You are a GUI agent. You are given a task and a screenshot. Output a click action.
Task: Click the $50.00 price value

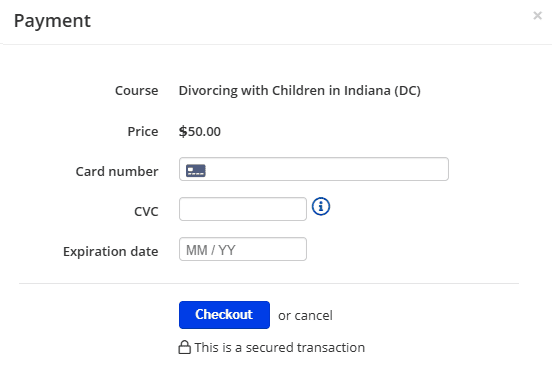(x=200, y=132)
